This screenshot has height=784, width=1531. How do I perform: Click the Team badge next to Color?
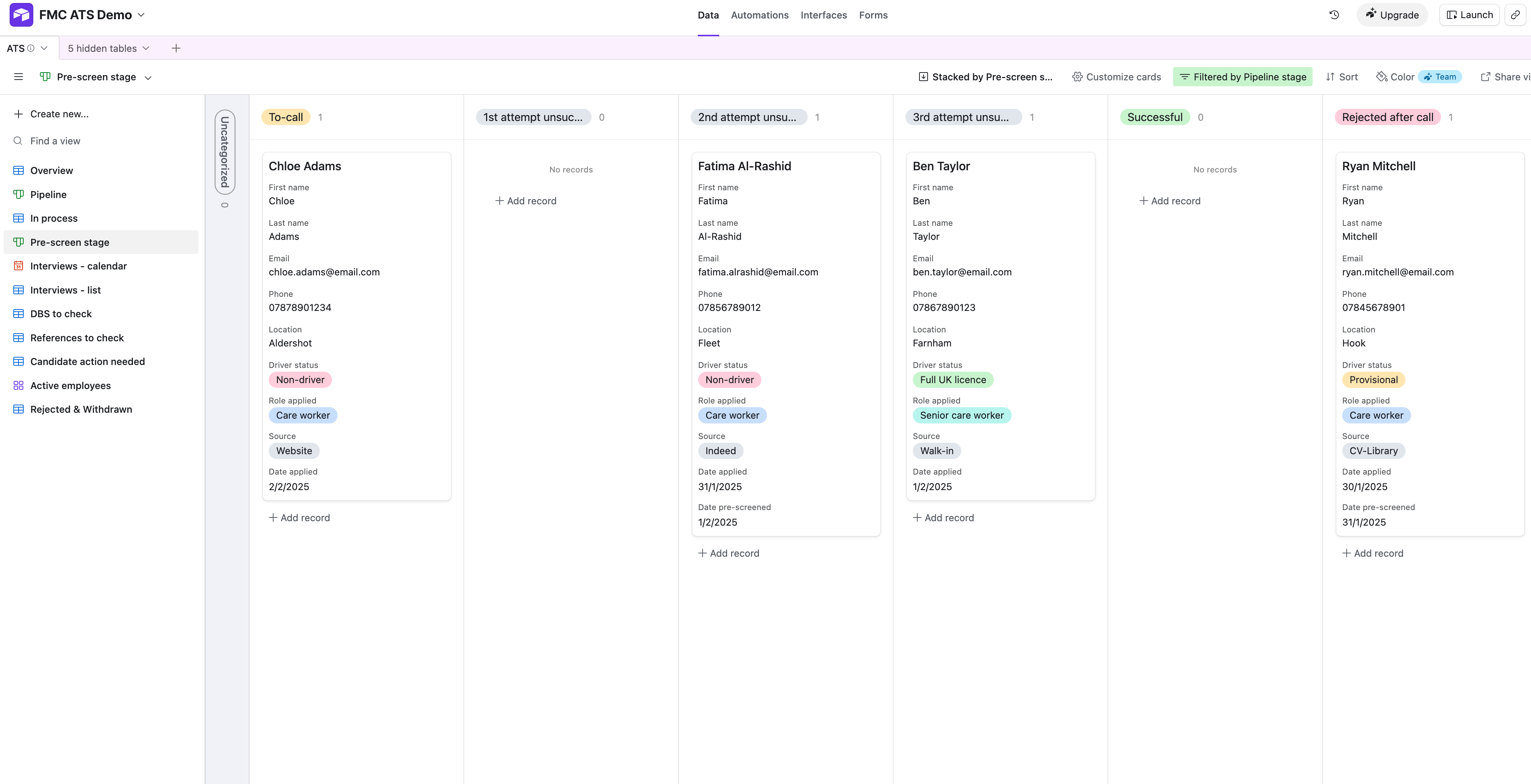coord(1440,77)
